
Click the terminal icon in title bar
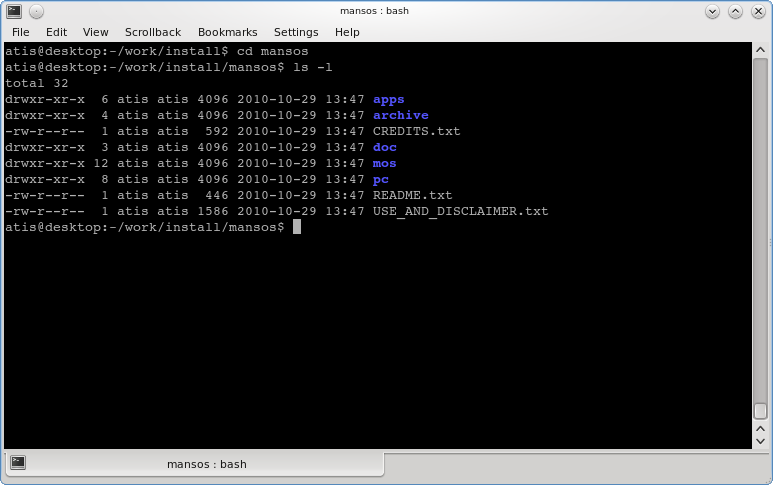pyautogui.click(x=14, y=11)
